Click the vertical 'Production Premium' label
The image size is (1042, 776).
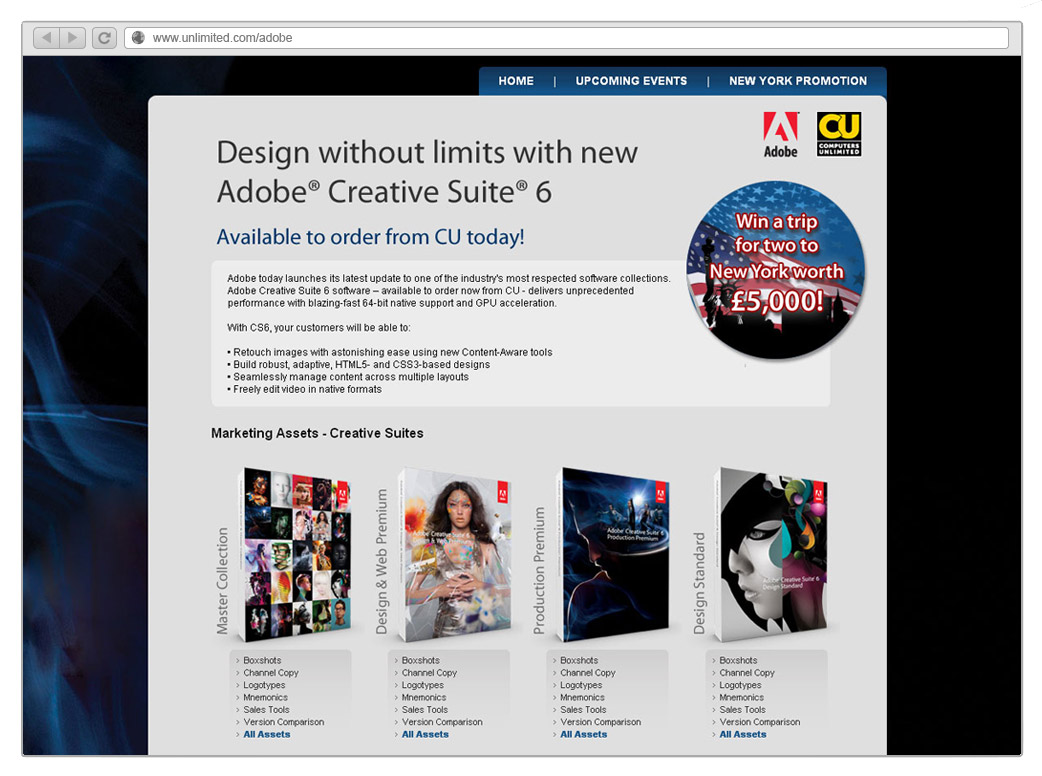[x=539, y=570]
